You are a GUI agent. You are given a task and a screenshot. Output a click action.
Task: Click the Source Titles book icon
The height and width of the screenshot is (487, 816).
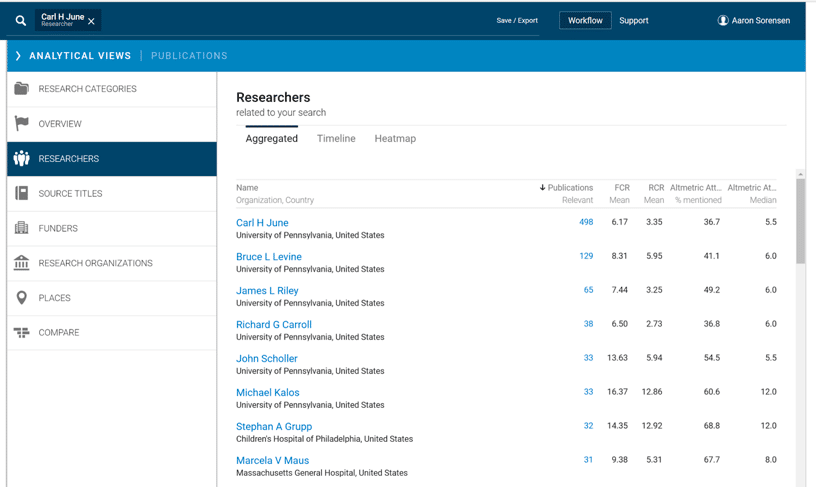pyautogui.click(x=21, y=193)
